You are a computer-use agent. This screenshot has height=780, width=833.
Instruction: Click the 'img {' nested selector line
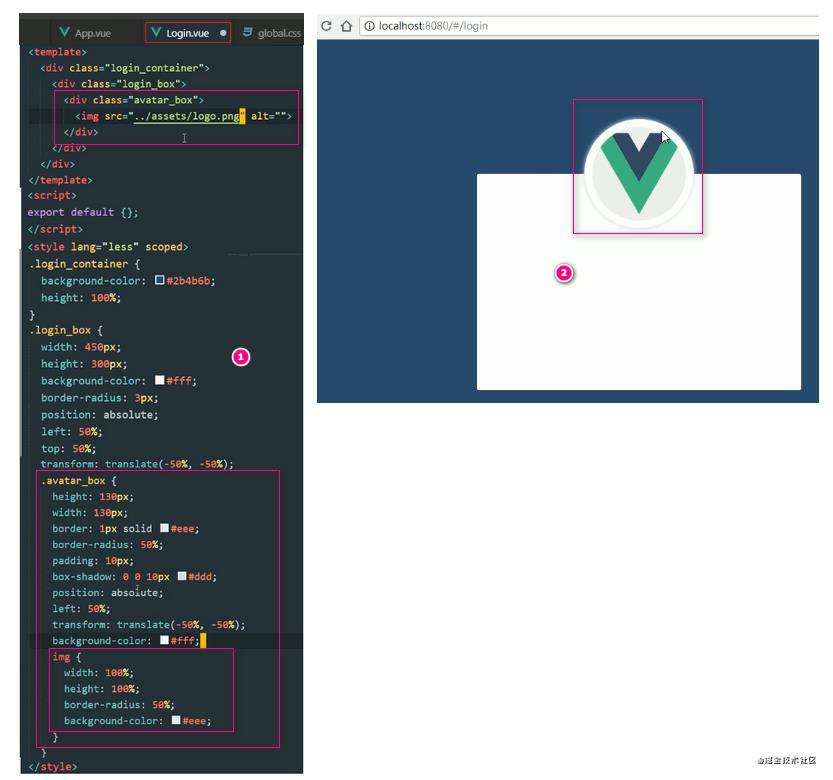[x=67, y=657]
